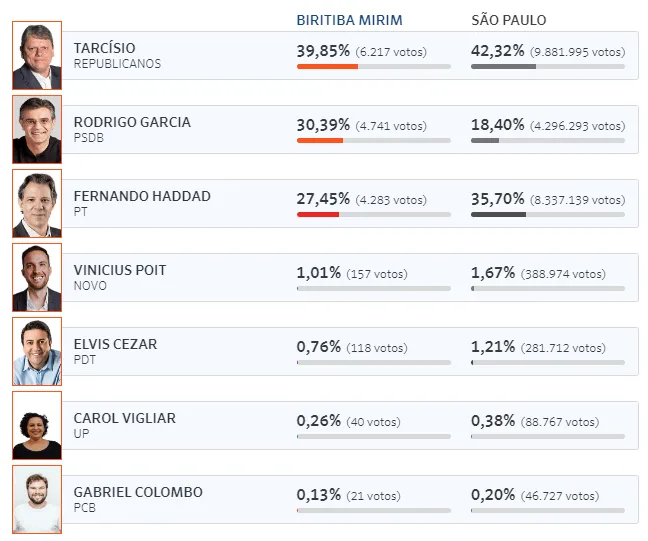
Task: Click the Rodrigo Garcia name
Action: pyautogui.click(x=132, y=122)
